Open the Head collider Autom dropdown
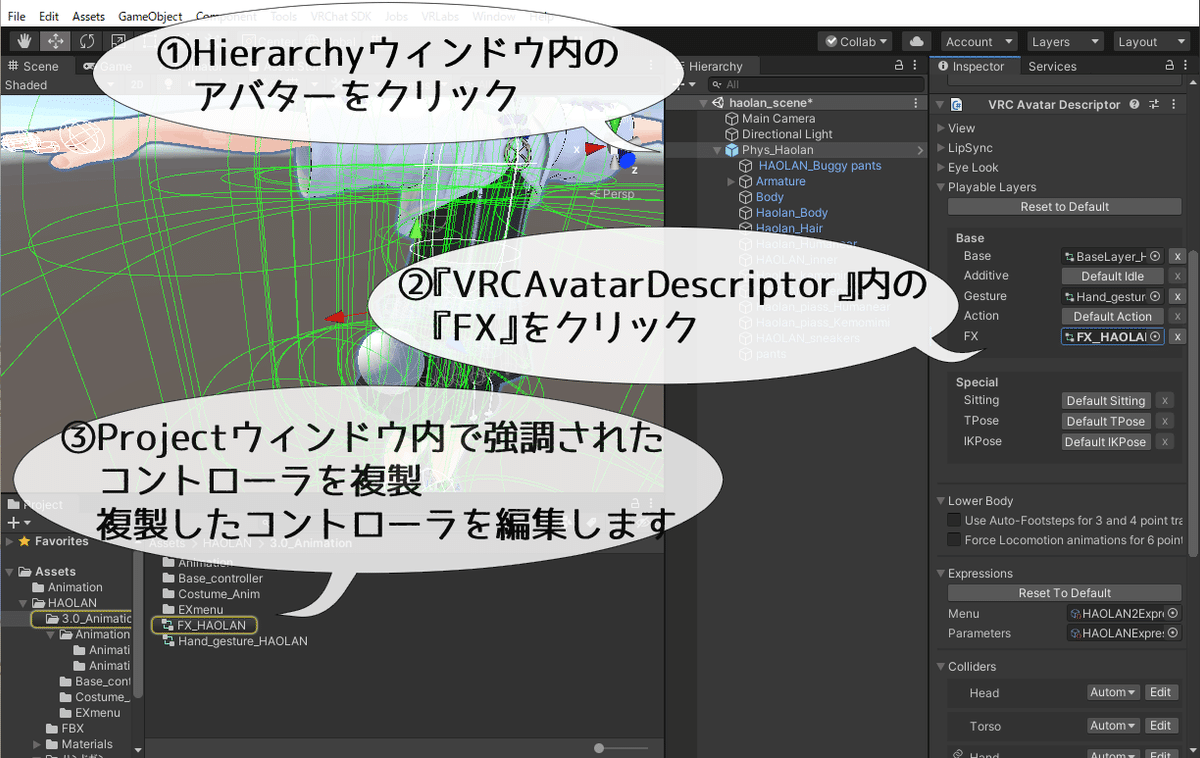This screenshot has height=758, width=1200. [1113, 692]
